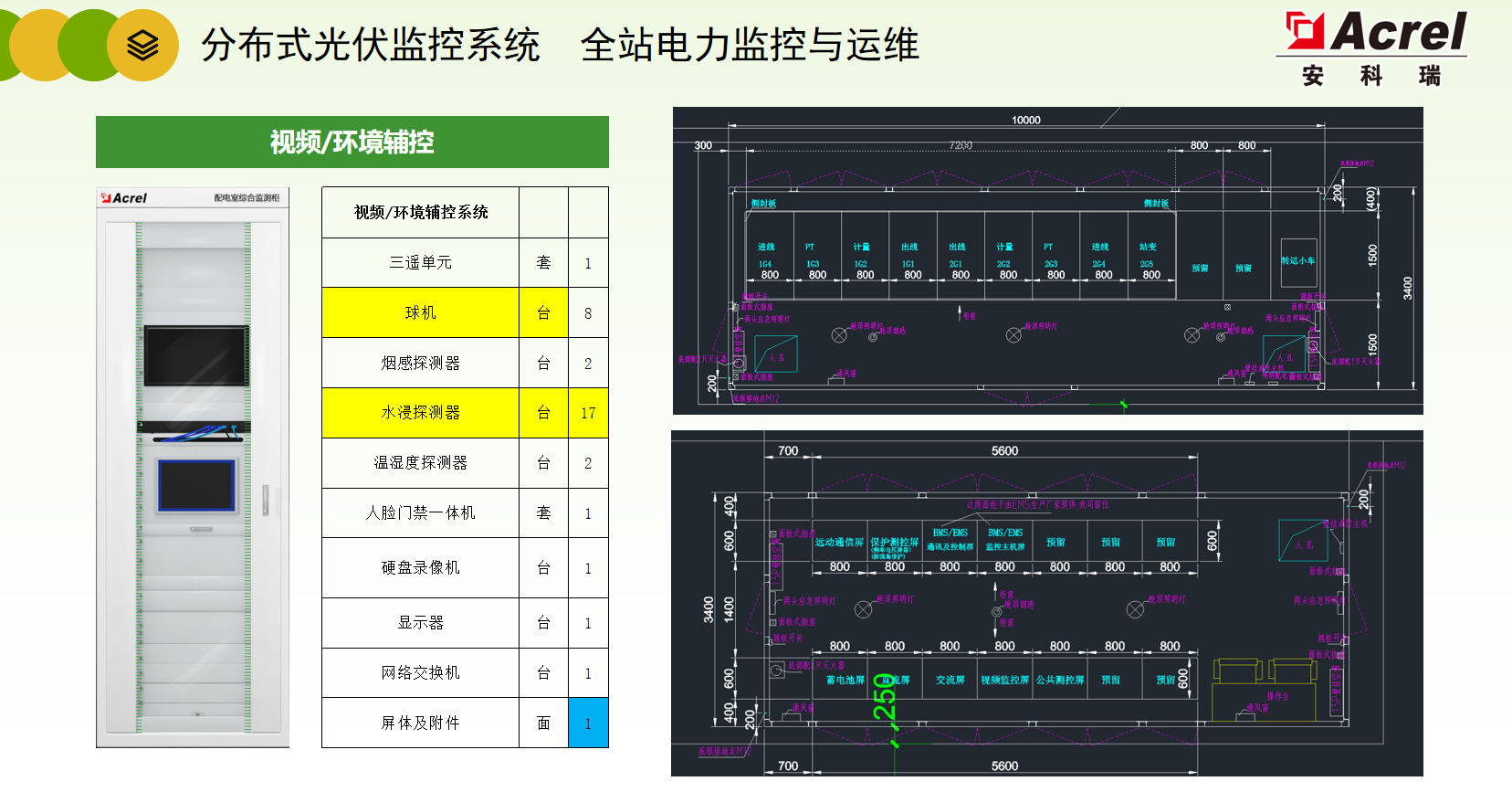Select the subtitle 全站电力监控与运维
The width and height of the screenshot is (1512, 792).
click(750, 45)
